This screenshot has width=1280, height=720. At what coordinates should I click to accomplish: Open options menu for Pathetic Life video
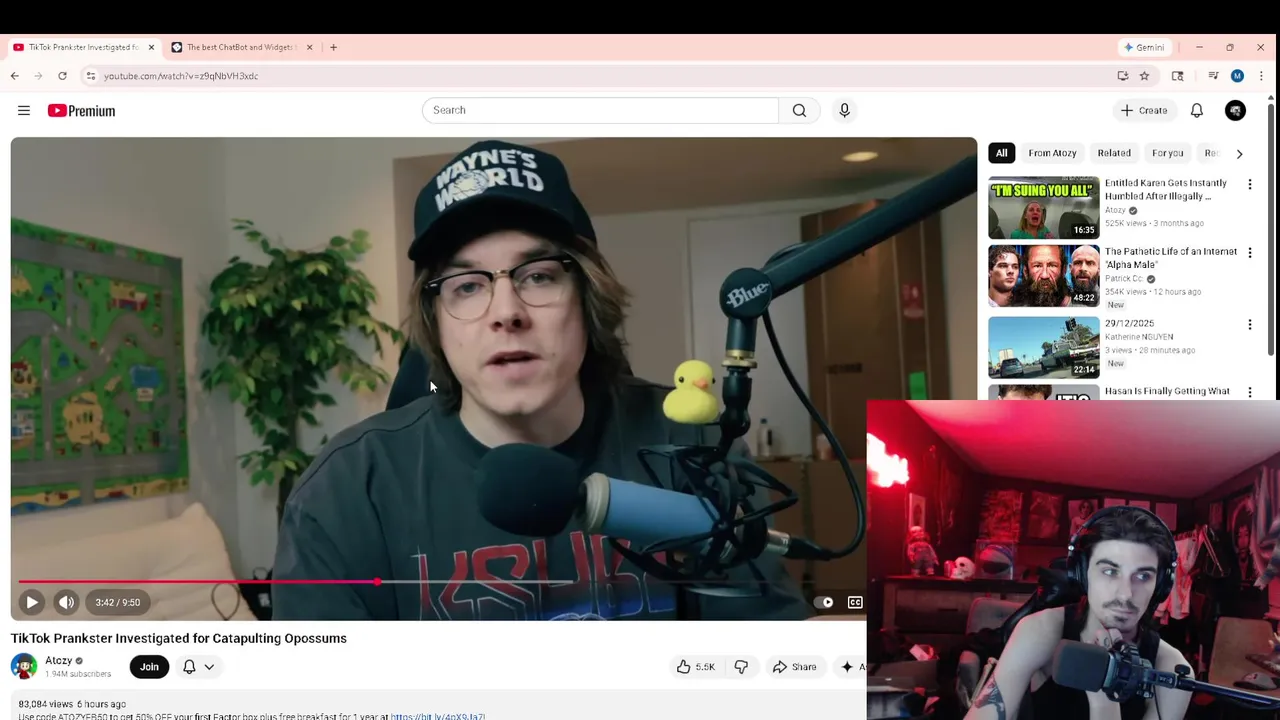click(1249, 253)
